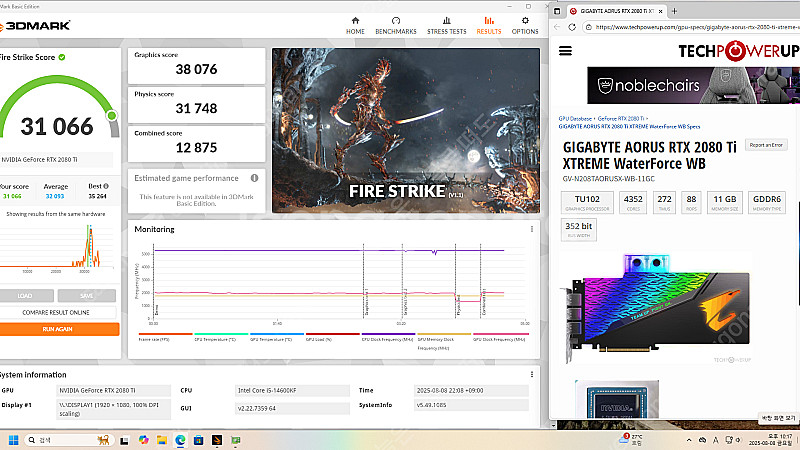This screenshot has width=800, height=450.
Task: Refresh the TechPowerUp page
Action: pos(572,27)
